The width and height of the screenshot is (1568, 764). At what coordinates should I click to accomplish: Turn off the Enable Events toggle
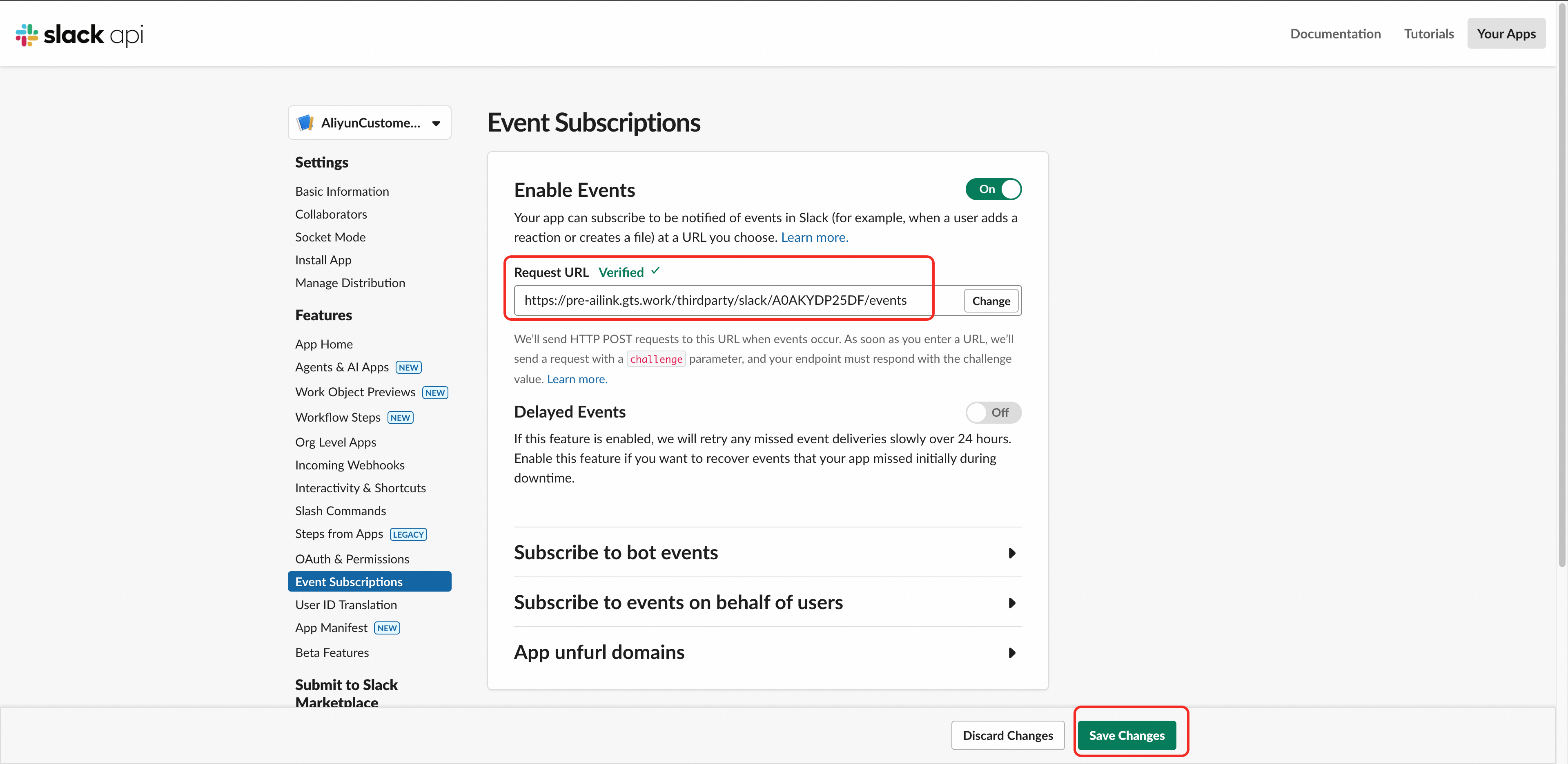point(993,190)
